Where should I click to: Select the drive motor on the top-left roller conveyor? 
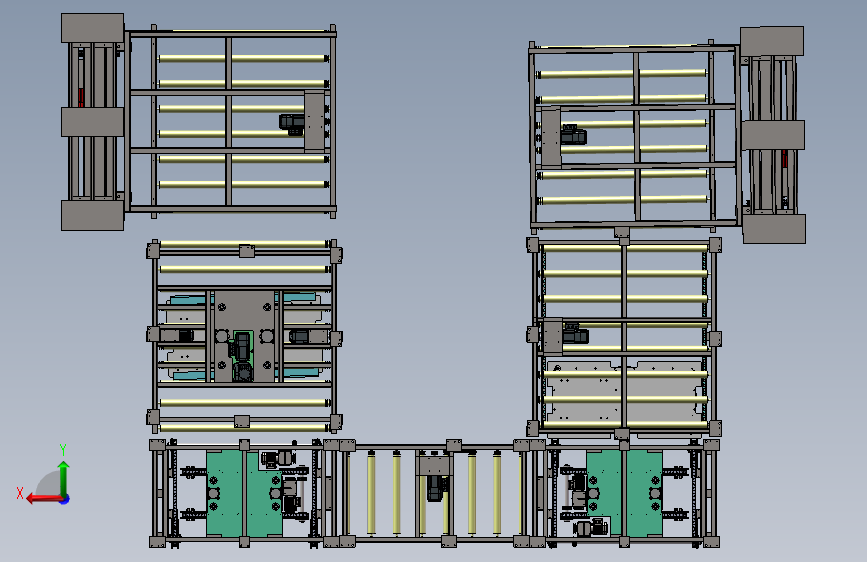click(292, 125)
